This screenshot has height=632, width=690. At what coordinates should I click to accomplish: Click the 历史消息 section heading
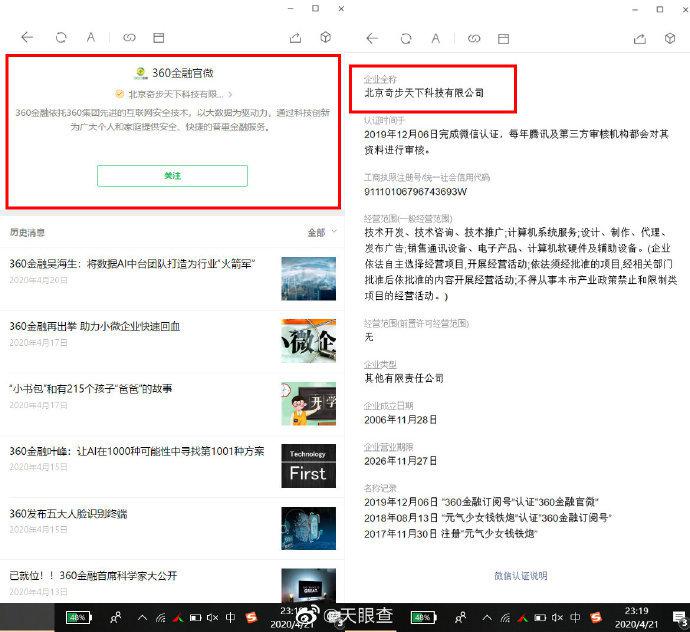(x=27, y=232)
